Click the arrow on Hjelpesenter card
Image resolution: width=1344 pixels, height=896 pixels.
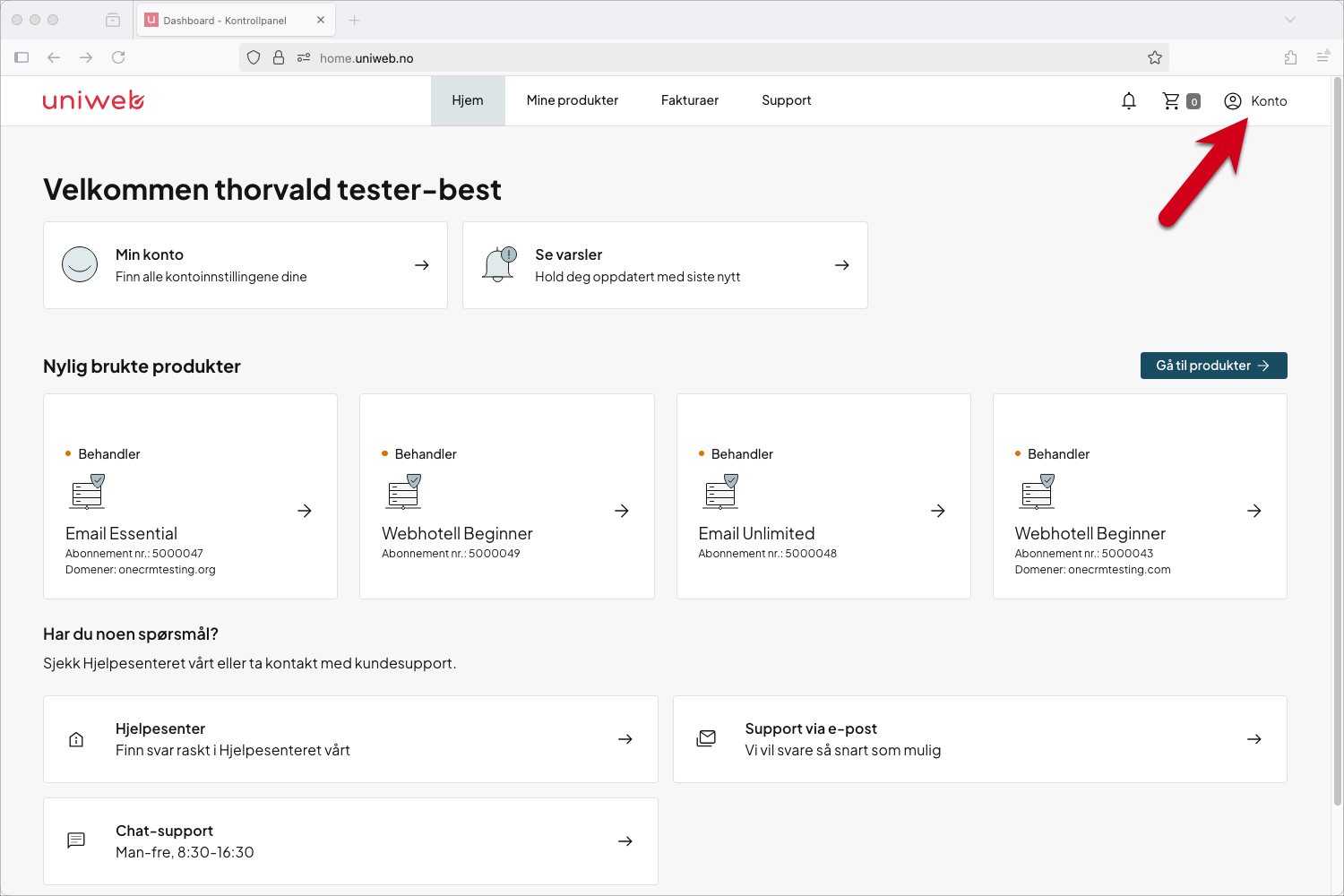(x=625, y=739)
